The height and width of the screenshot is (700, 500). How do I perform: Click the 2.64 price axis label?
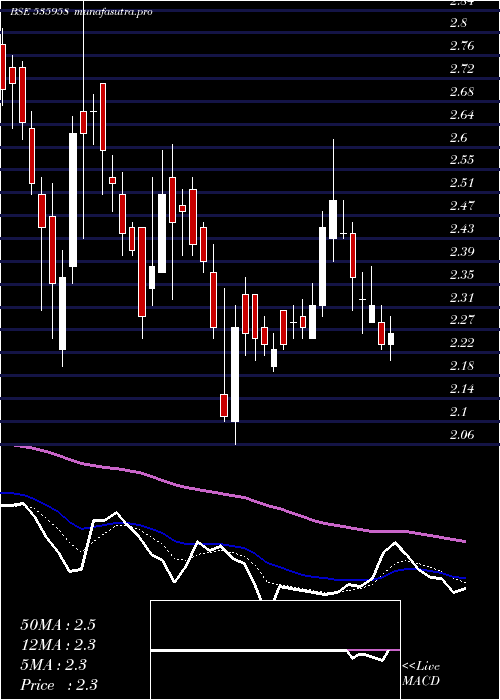(461, 115)
